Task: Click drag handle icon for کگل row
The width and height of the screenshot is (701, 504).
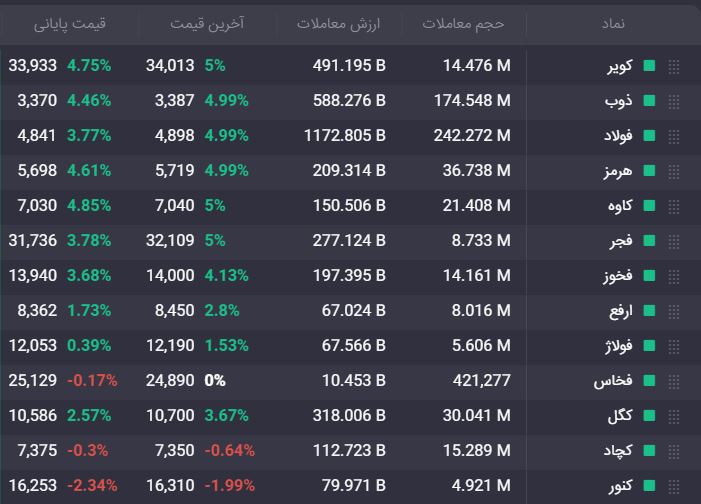Action: (x=674, y=417)
